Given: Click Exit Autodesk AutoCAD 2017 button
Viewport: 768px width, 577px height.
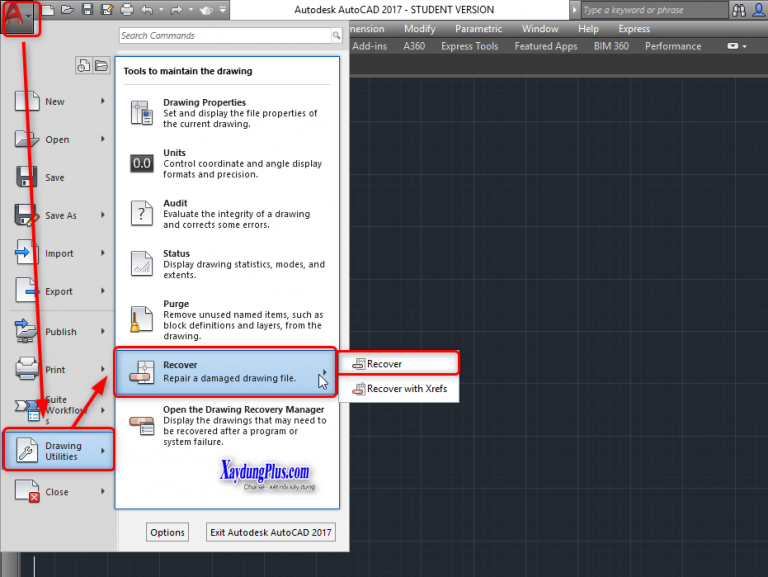Looking at the screenshot, I should (270, 532).
